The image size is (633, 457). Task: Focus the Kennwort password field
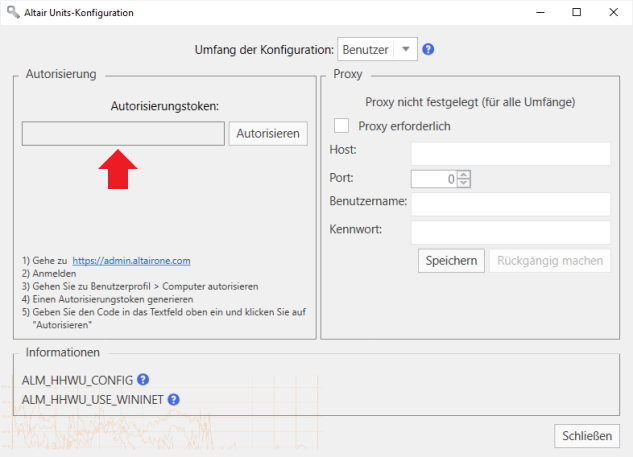[510, 232]
